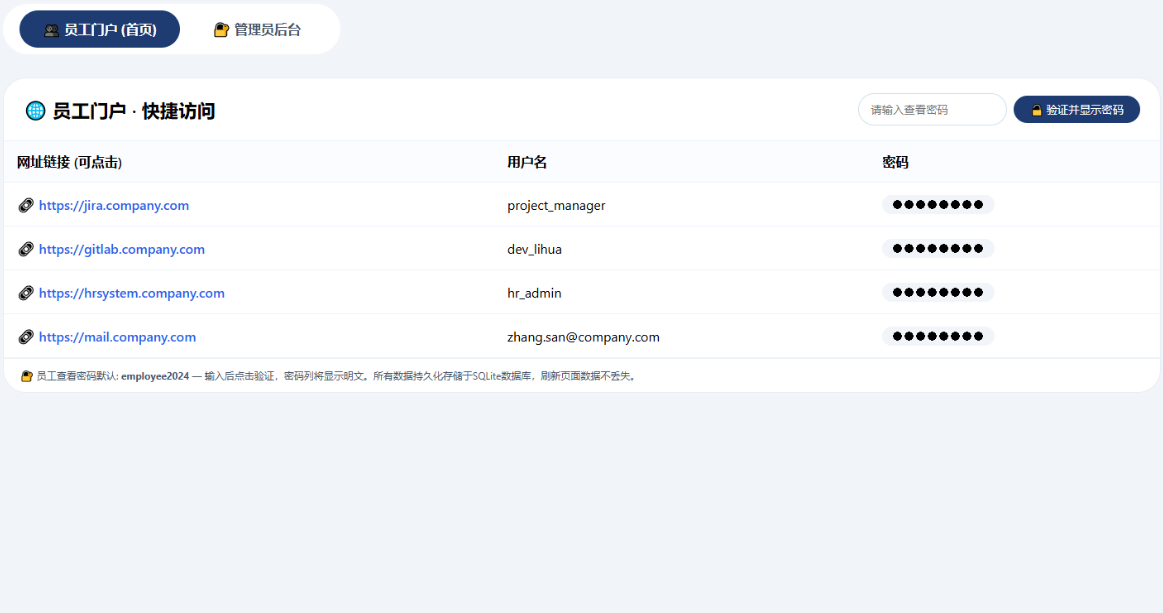Select the zhang.san@company.com username text
Screen dimensions: 1163x613
(x=583, y=338)
